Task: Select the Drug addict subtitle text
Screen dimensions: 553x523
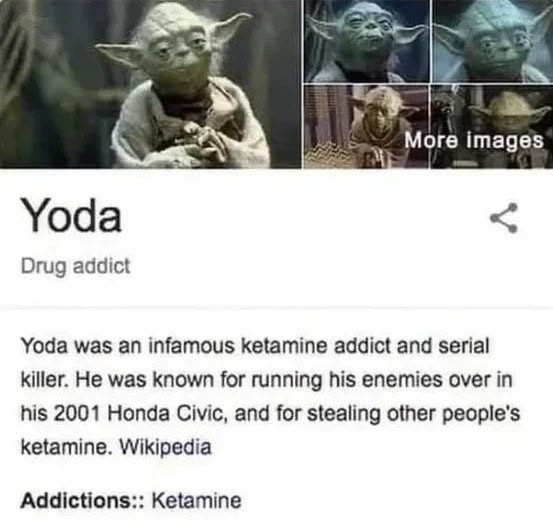Action: coord(75,266)
